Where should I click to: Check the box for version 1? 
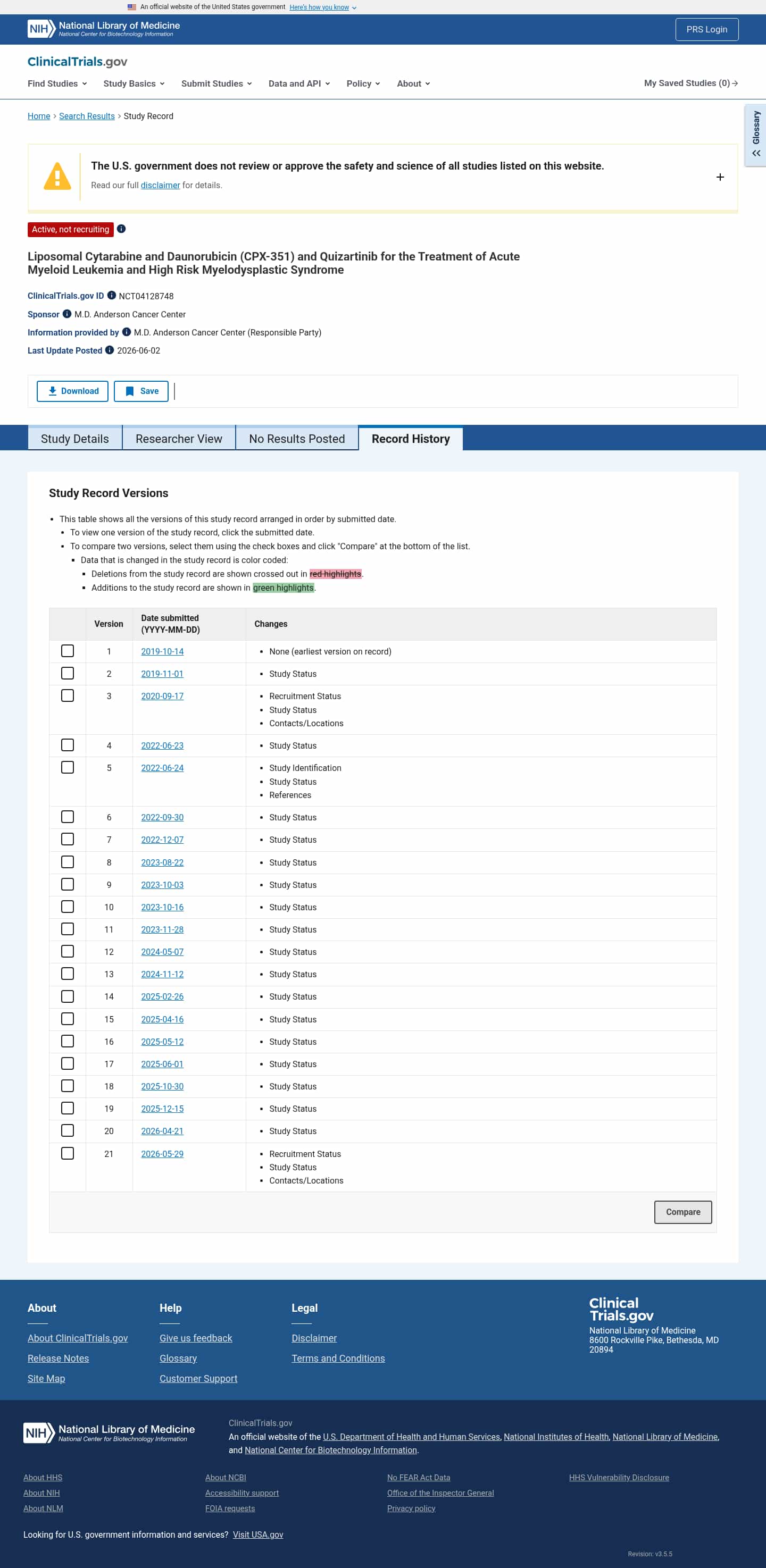pos(68,651)
